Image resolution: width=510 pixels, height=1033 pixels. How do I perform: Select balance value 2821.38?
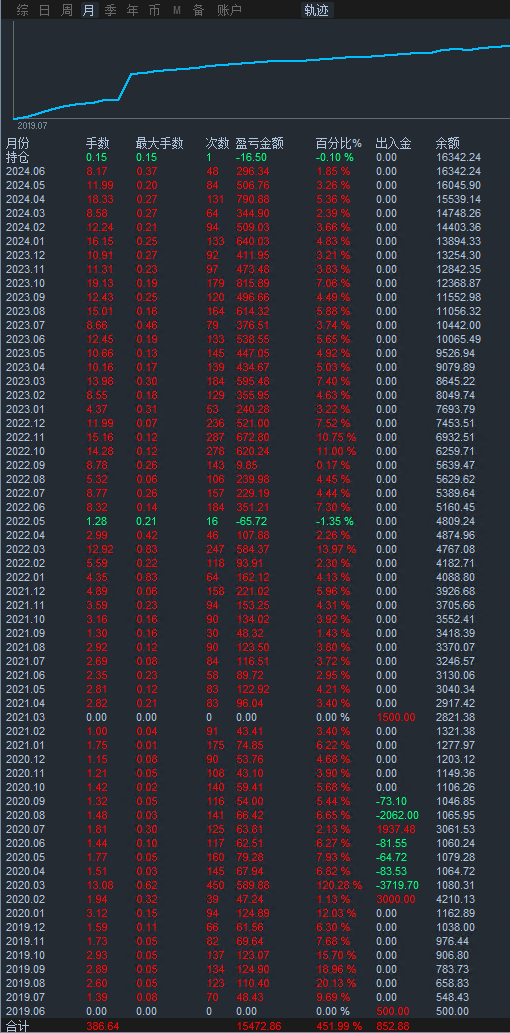pyautogui.click(x=455, y=717)
